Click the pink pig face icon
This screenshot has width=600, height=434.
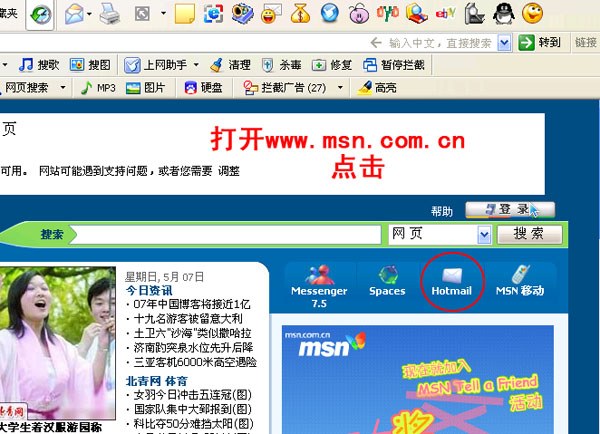359,14
